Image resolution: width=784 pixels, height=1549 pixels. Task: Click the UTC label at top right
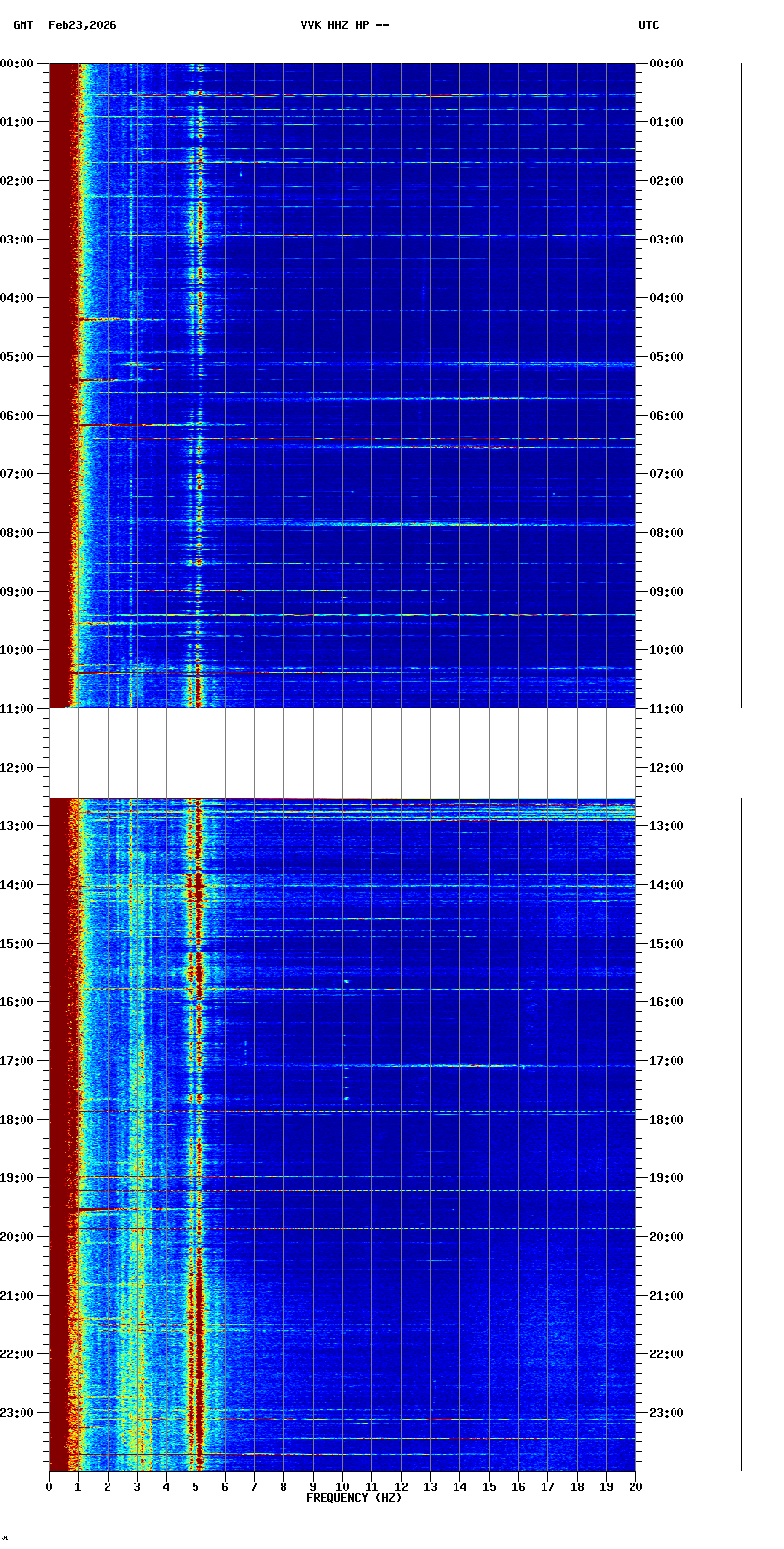coord(649,25)
